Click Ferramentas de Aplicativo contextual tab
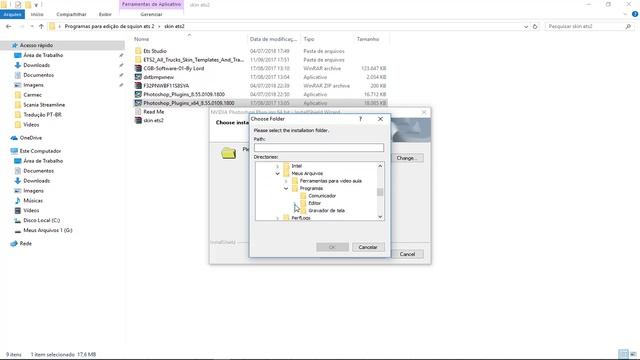The width and height of the screenshot is (640, 360). tap(151, 4)
